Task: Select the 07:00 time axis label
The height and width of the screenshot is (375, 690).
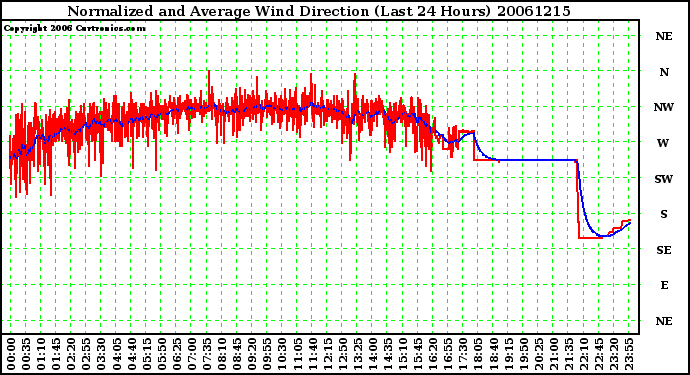Action: pyautogui.click(x=192, y=354)
